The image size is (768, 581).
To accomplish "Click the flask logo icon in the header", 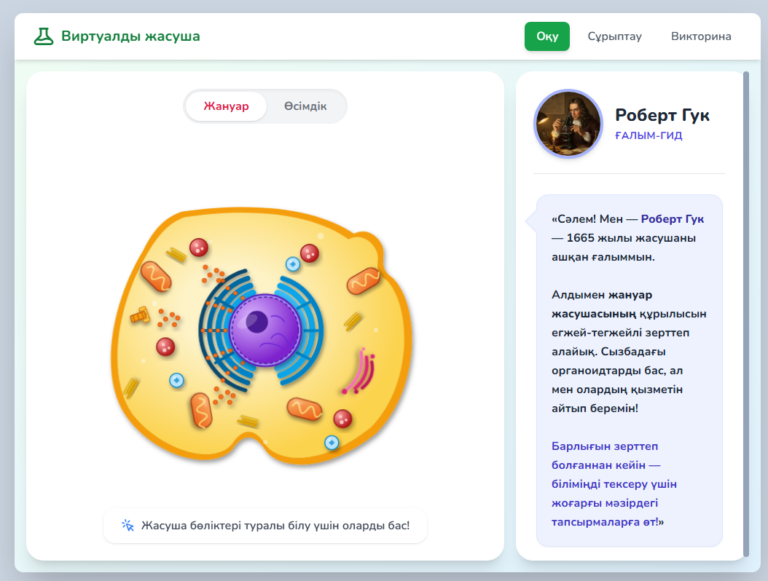I will point(43,36).
